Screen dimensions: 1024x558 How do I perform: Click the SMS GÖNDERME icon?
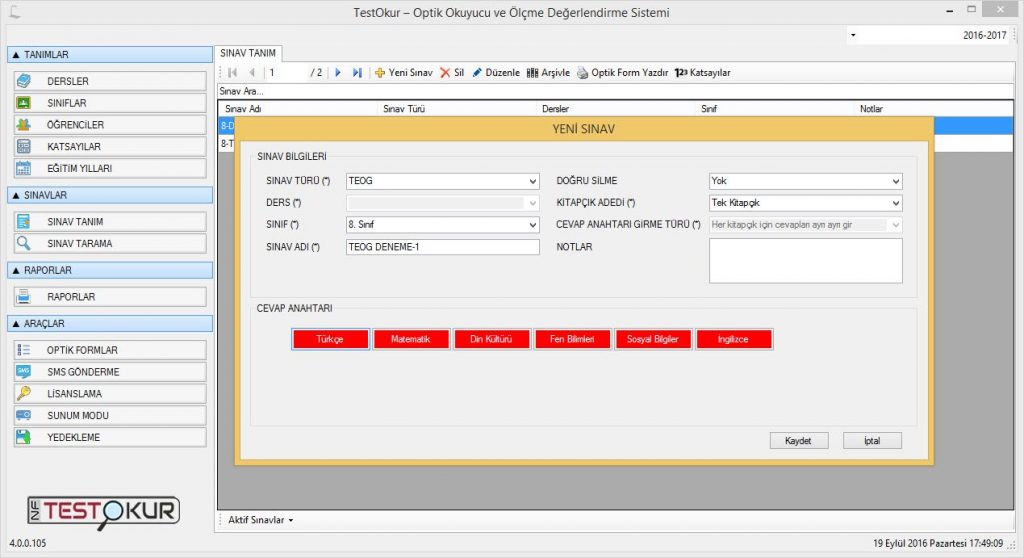coord(24,371)
